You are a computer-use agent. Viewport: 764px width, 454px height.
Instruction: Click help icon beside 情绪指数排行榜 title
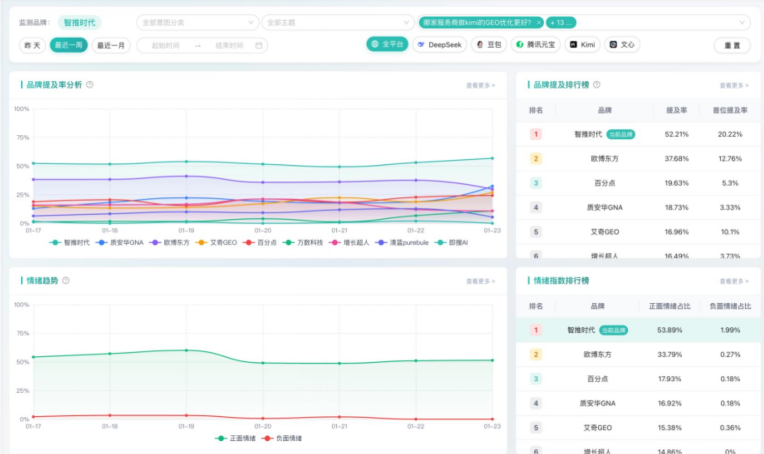[597, 280]
